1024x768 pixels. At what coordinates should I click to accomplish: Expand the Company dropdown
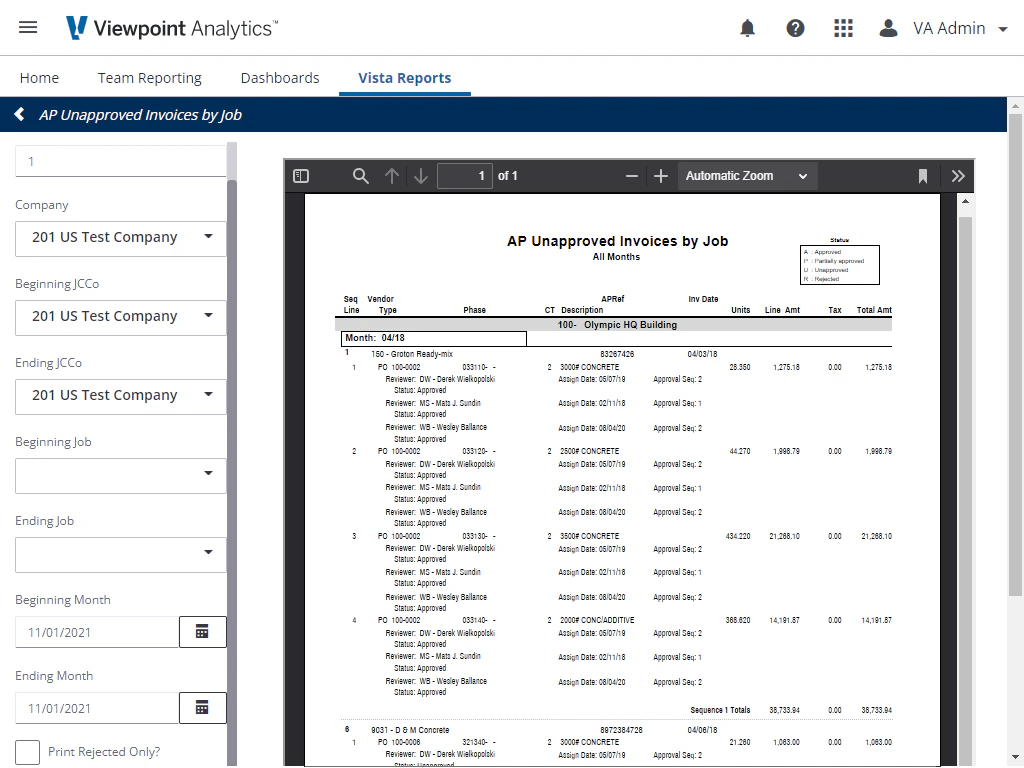121,238
